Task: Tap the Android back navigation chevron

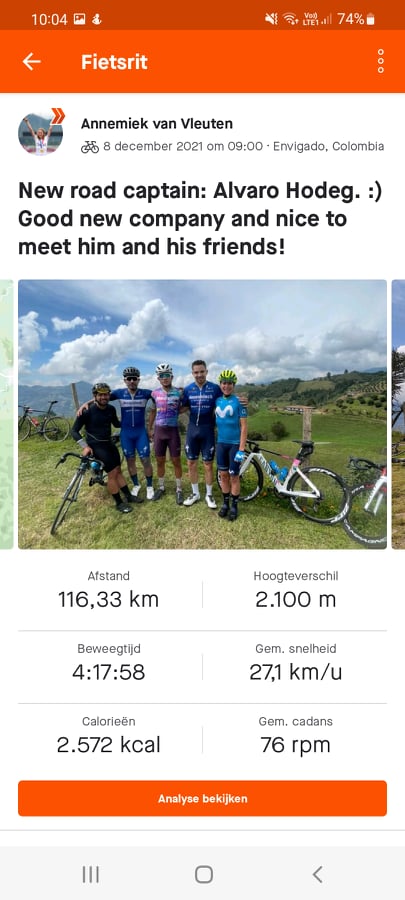Action: (317, 874)
